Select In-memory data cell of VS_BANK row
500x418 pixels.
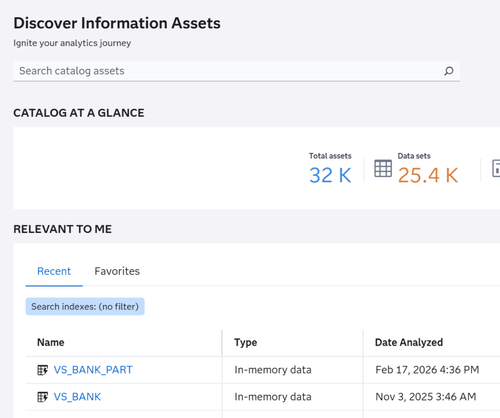coord(273,397)
